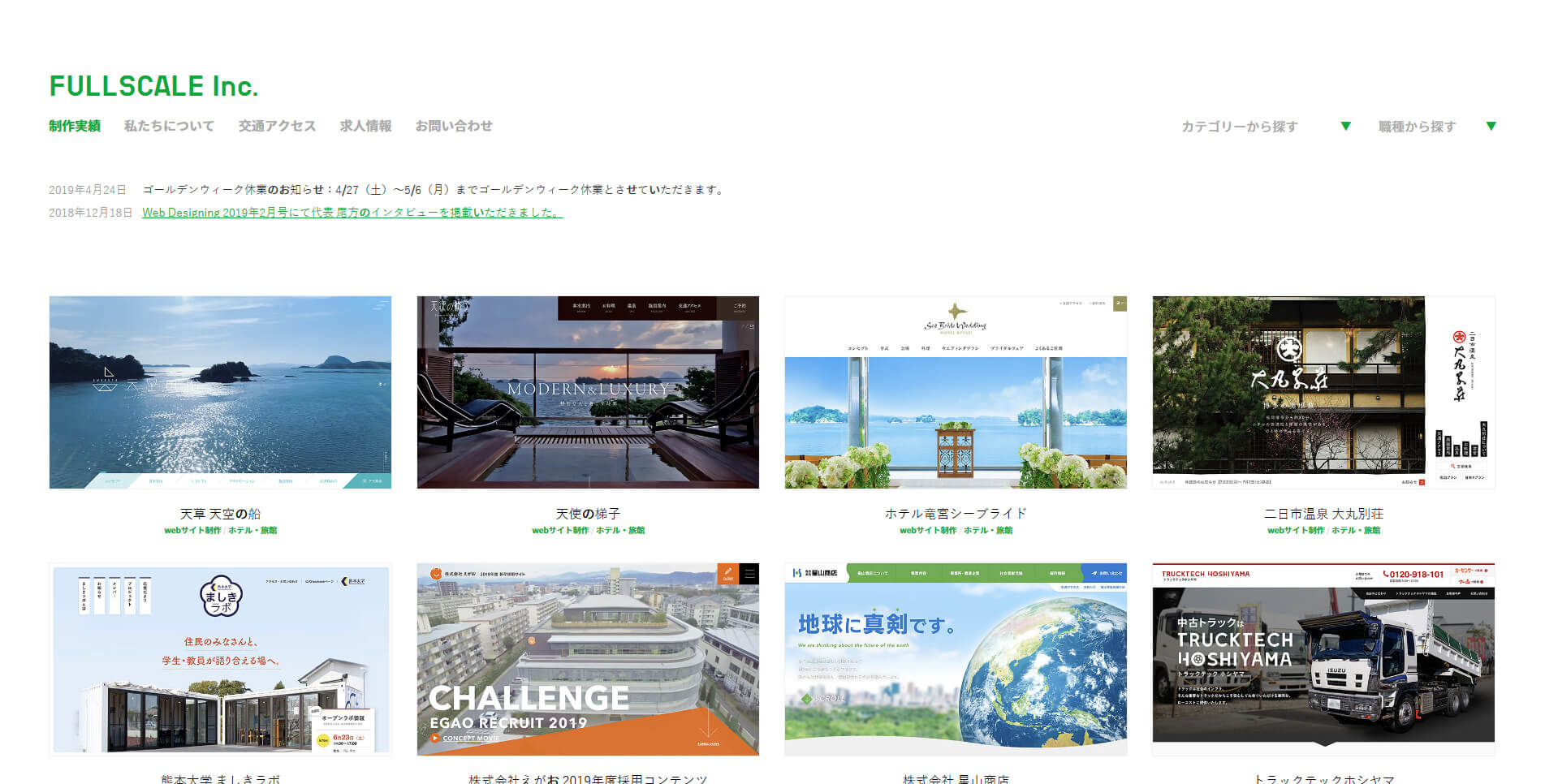
Task: Open the 私たちについて page
Action: coord(169,126)
